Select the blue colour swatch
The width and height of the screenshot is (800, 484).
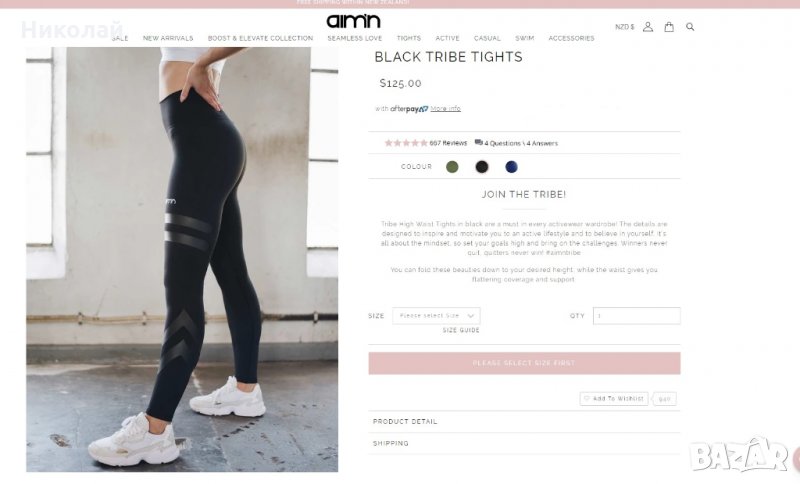511,167
